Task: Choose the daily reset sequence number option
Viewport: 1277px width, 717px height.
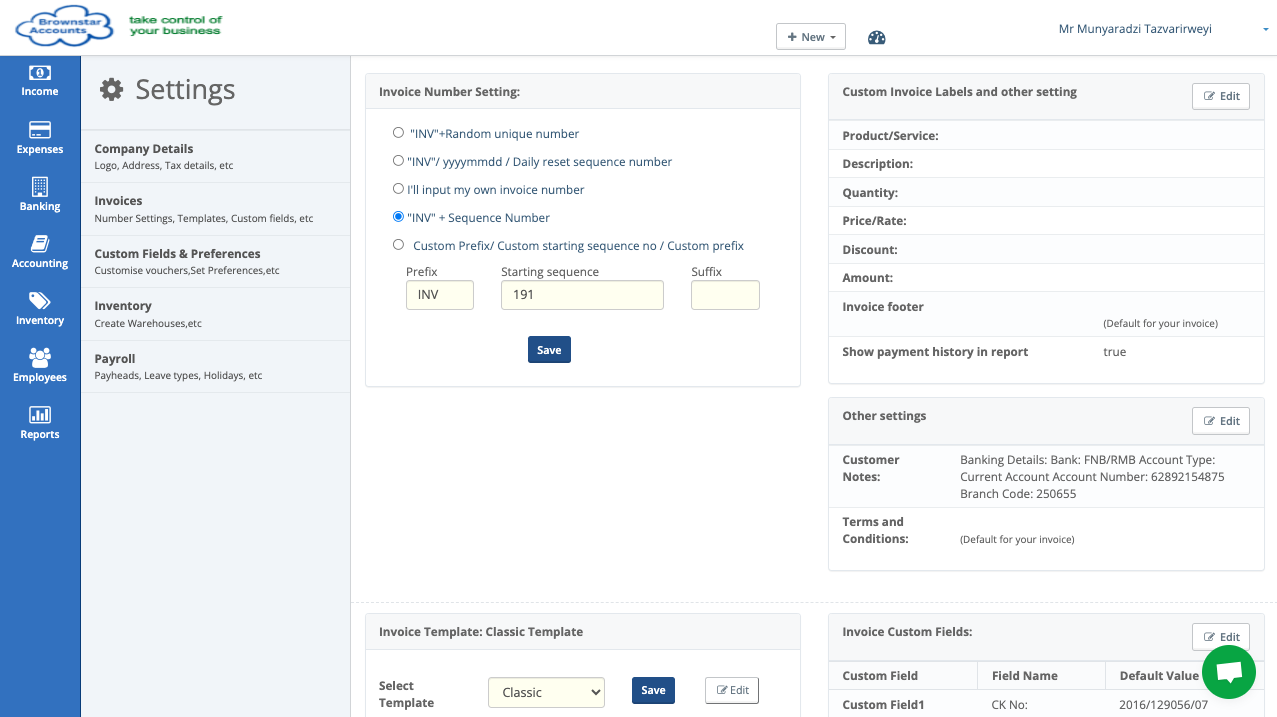Action: (x=399, y=161)
